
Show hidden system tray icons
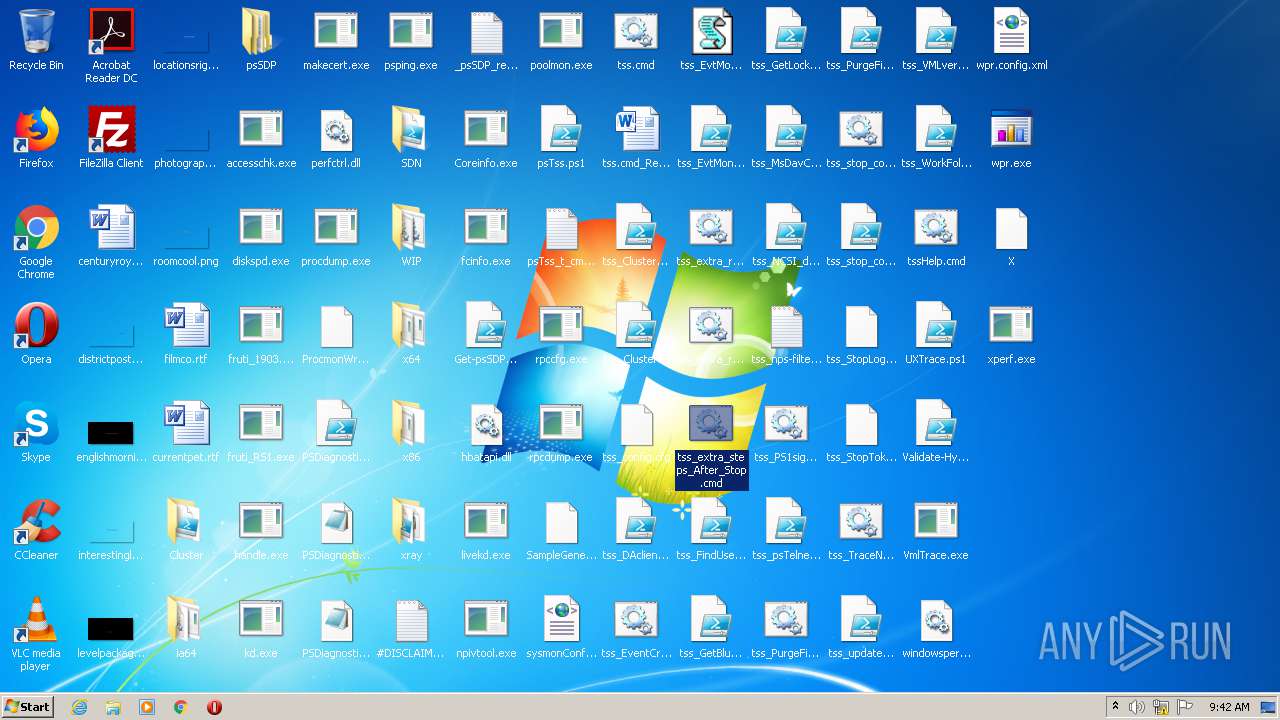(1115, 707)
